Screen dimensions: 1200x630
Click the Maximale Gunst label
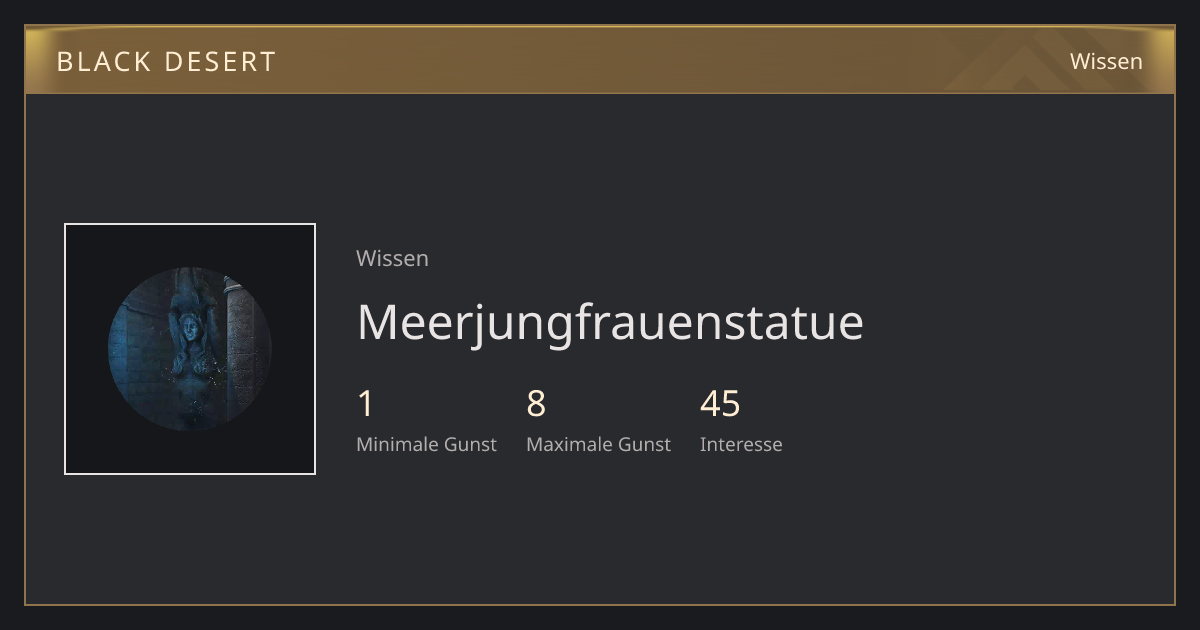tap(598, 444)
